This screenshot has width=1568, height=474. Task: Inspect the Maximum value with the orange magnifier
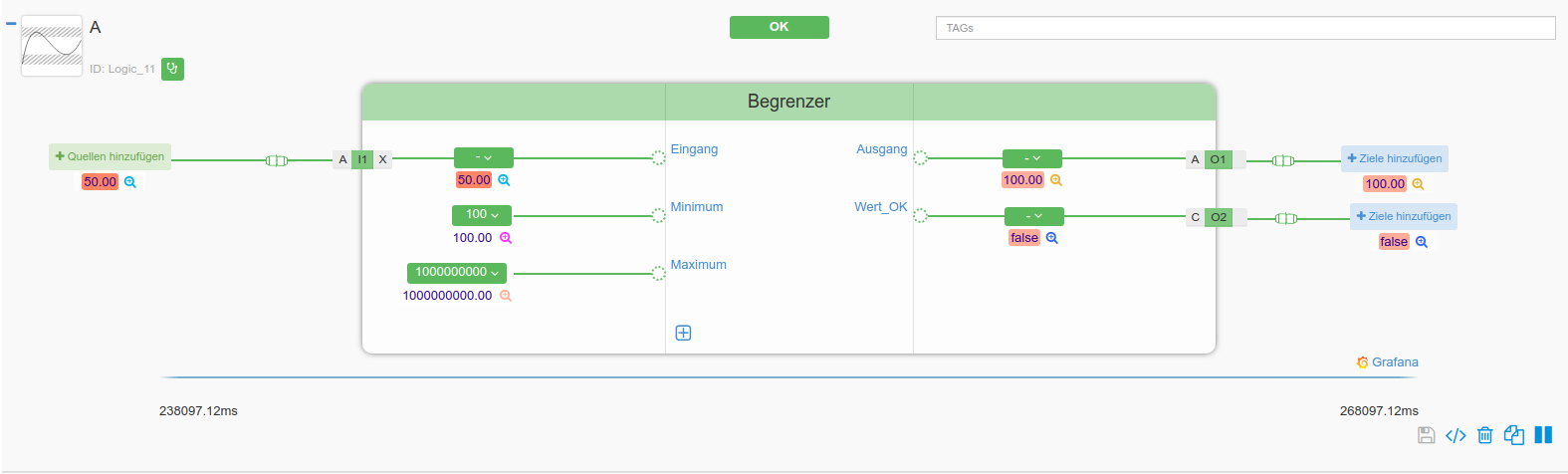tap(506, 296)
